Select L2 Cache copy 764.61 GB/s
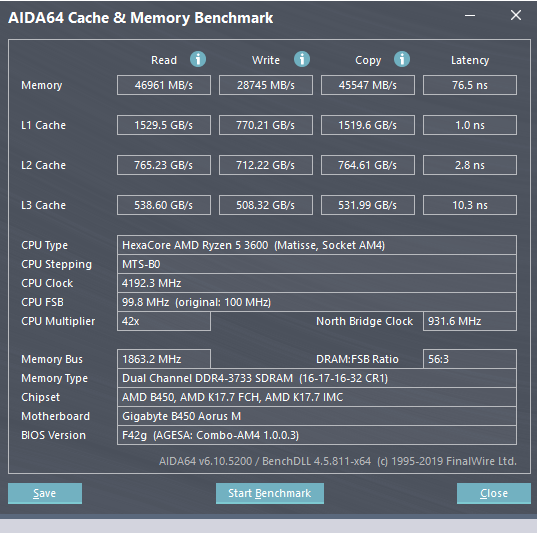Viewport: 537px width, 533px height. click(368, 165)
